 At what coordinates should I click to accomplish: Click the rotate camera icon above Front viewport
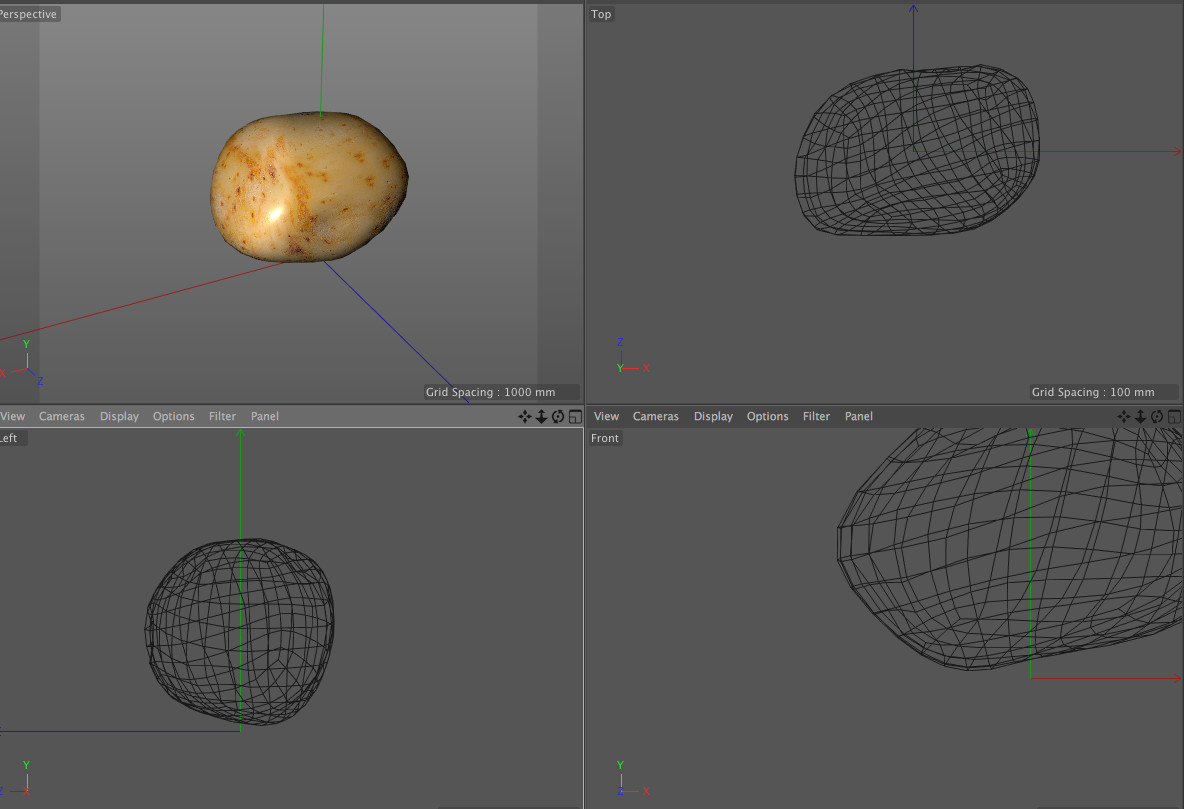click(x=1157, y=417)
